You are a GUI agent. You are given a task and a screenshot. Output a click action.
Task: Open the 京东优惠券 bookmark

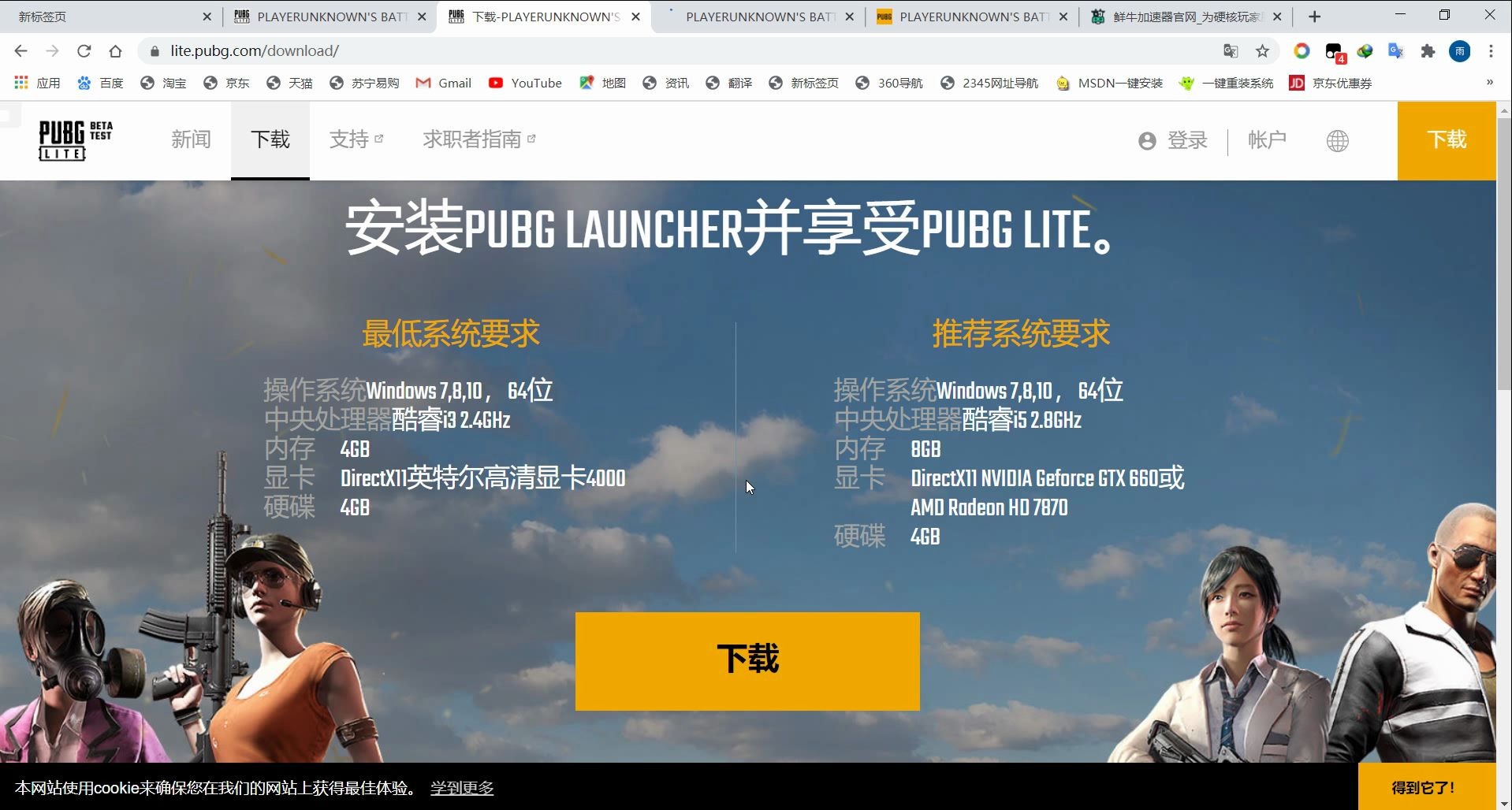[x=1331, y=83]
